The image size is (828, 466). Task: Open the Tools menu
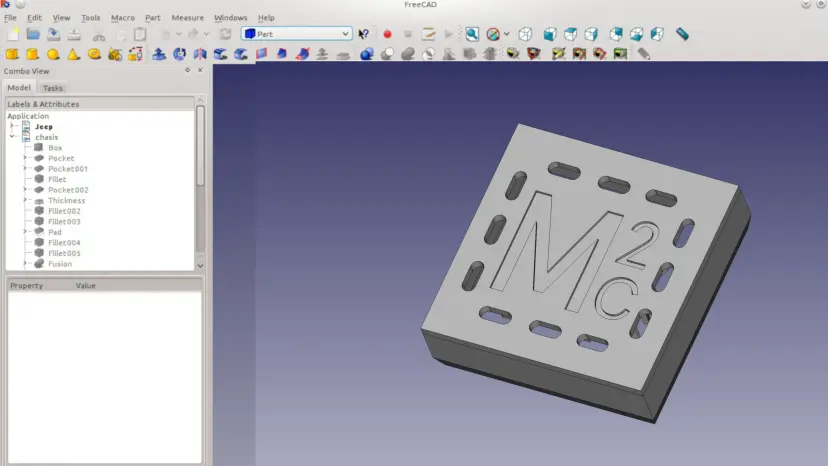pos(90,17)
